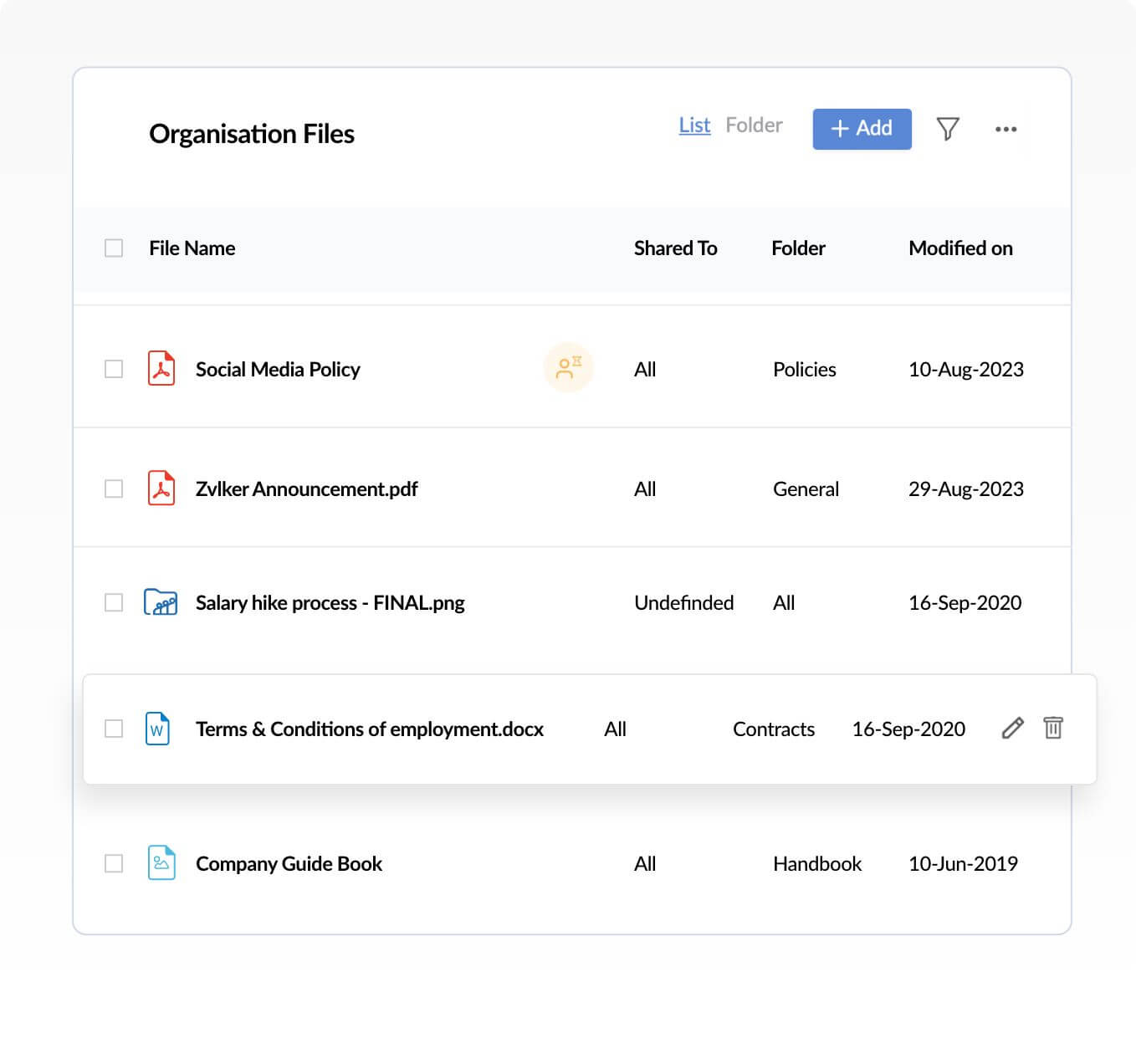Open the filter funnel icon
1136x1064 pixels.
click(x=948, y=129)
